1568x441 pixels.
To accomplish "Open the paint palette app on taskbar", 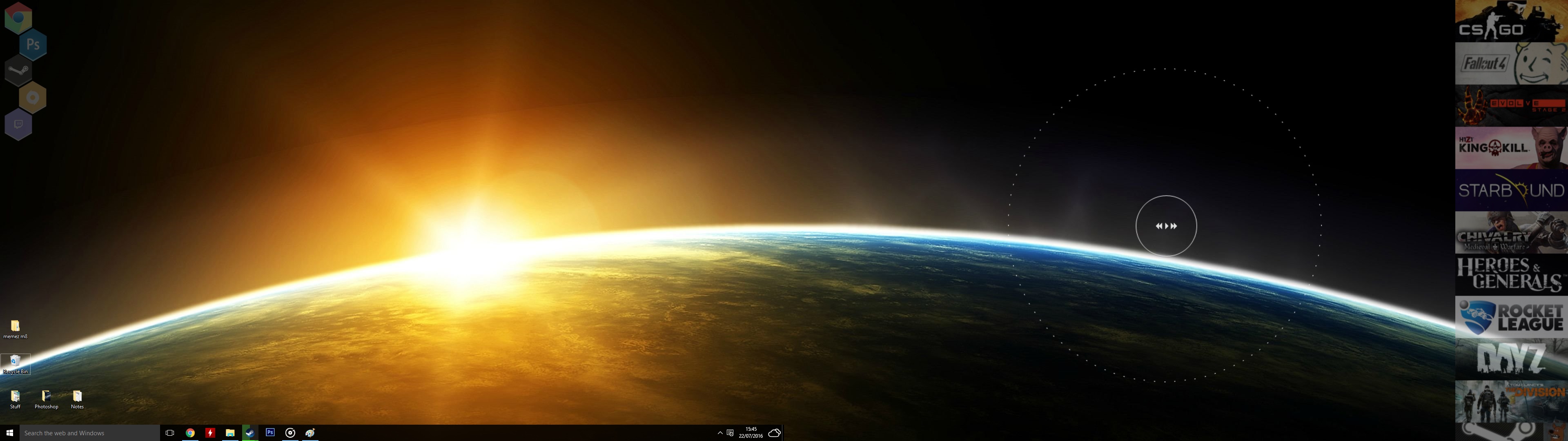I will (x=310, y=433).
